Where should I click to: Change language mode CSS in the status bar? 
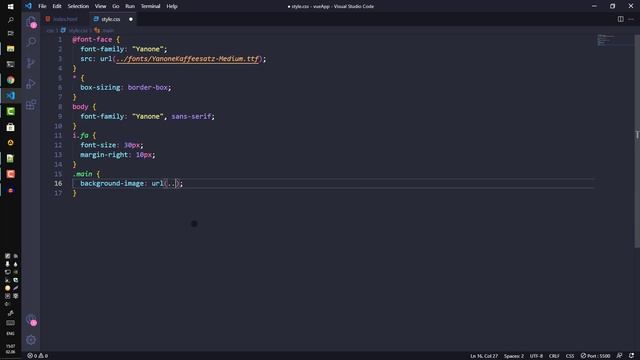click(570, 356)
